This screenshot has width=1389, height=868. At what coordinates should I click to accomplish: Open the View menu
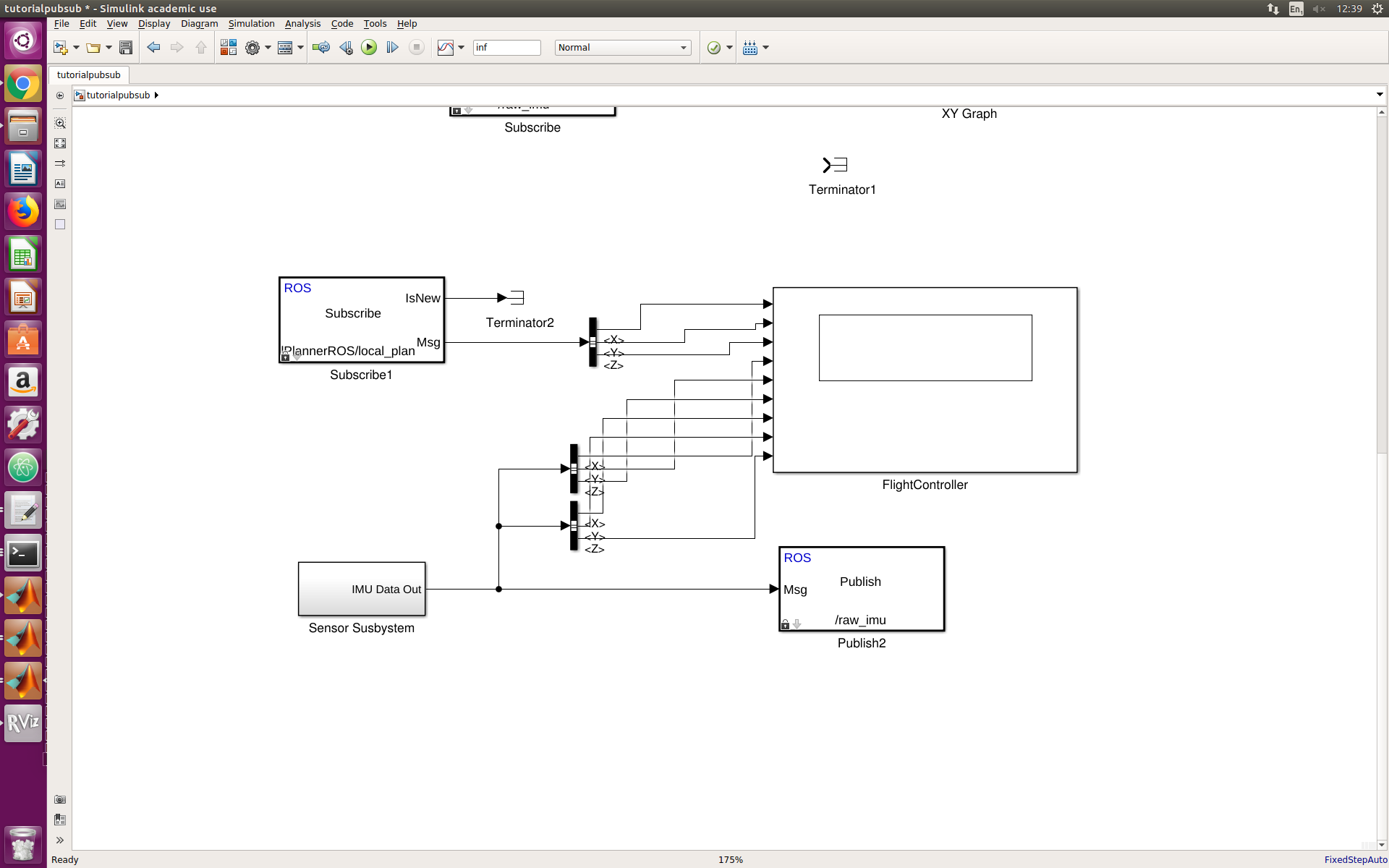[x=117, y=24]
